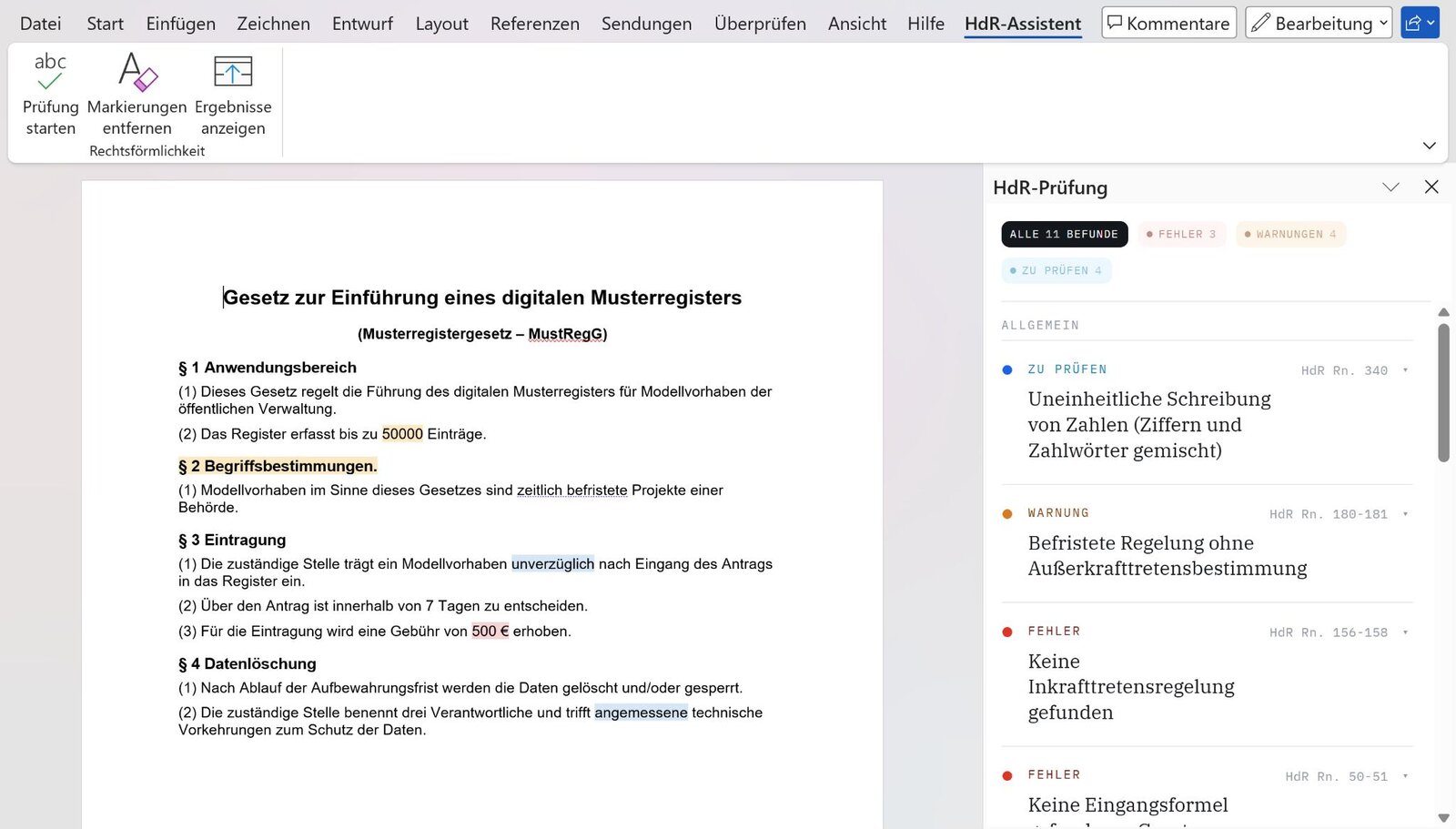Switch to the Start tab
Screen dimensions: 1456x829
106,24
